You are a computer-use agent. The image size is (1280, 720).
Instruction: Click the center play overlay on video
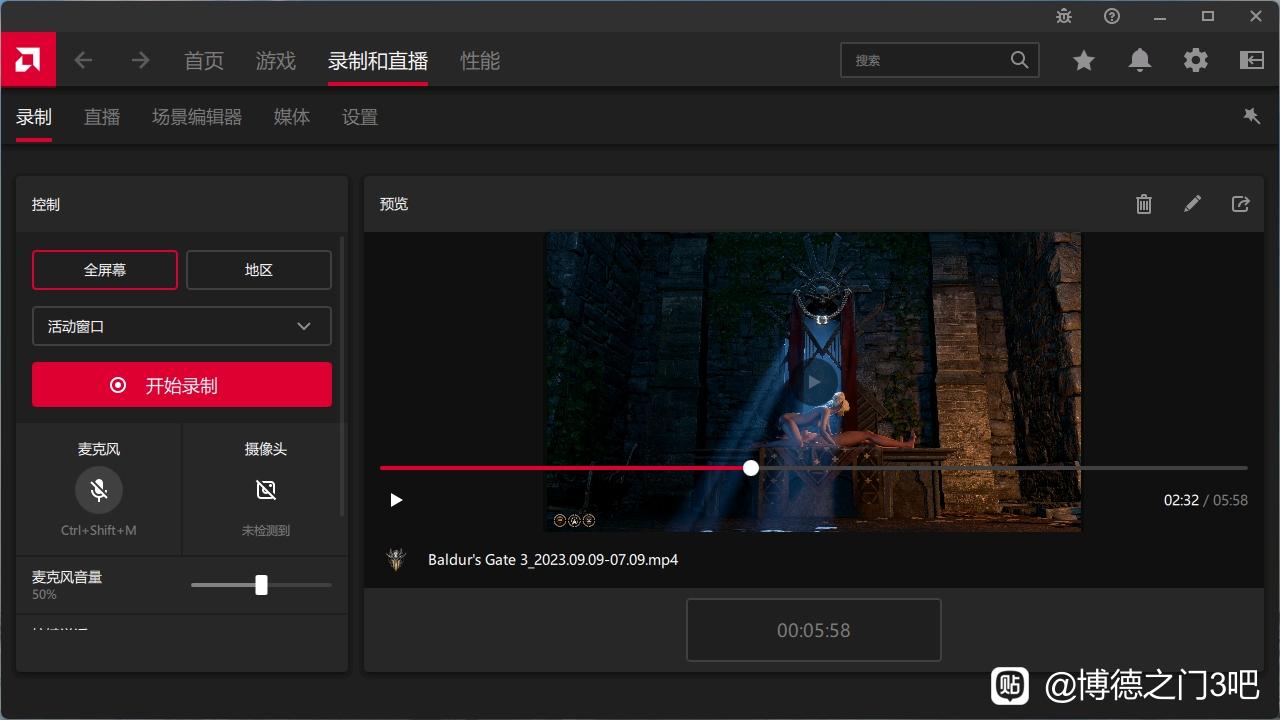pyautogui.click(x=815, y=381)
